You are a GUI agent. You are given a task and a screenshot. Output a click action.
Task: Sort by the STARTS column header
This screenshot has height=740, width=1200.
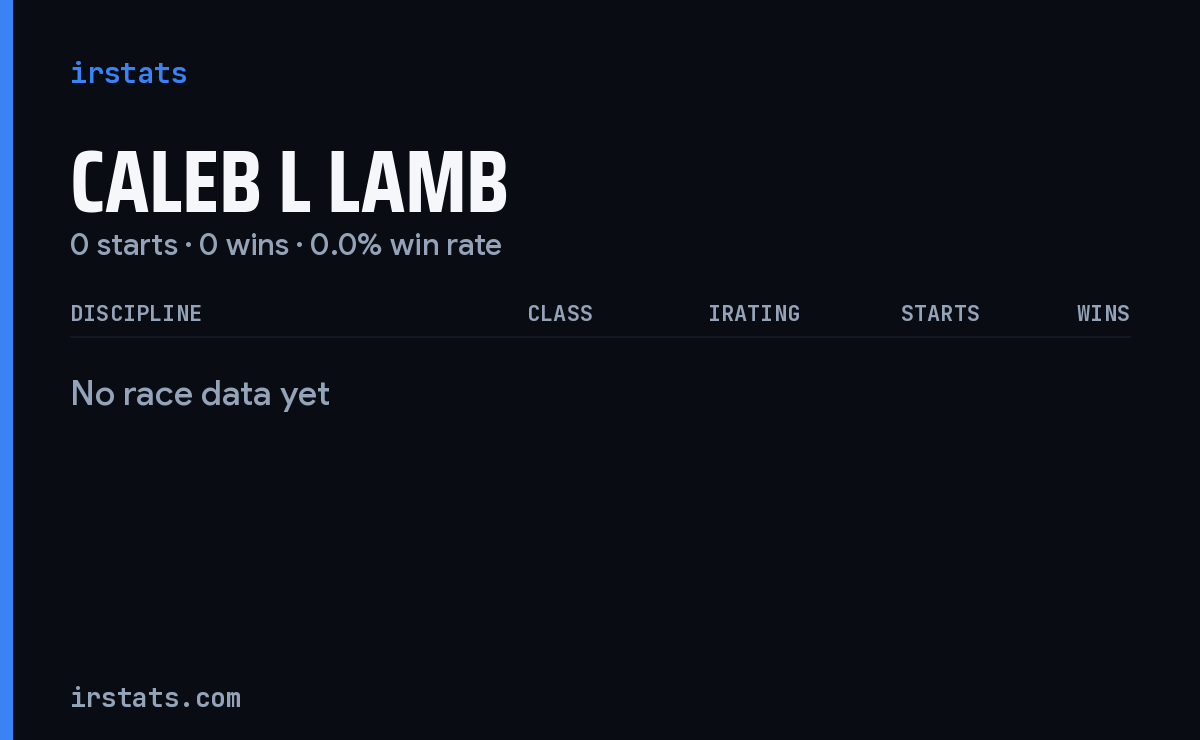pos(940,313)
